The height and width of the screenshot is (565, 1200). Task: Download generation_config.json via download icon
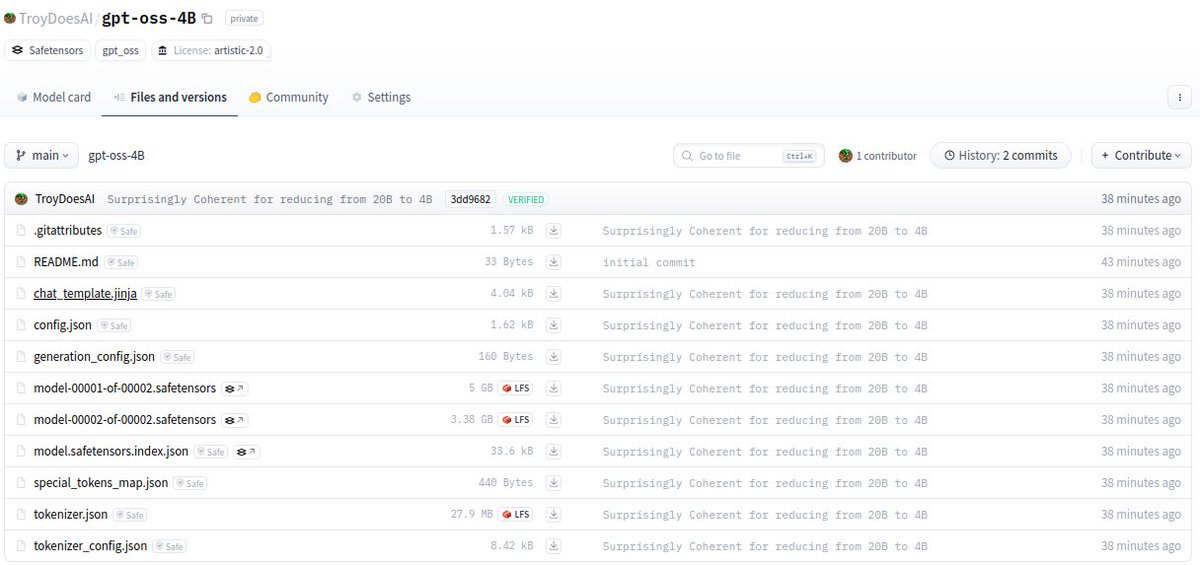click(553, 357)
